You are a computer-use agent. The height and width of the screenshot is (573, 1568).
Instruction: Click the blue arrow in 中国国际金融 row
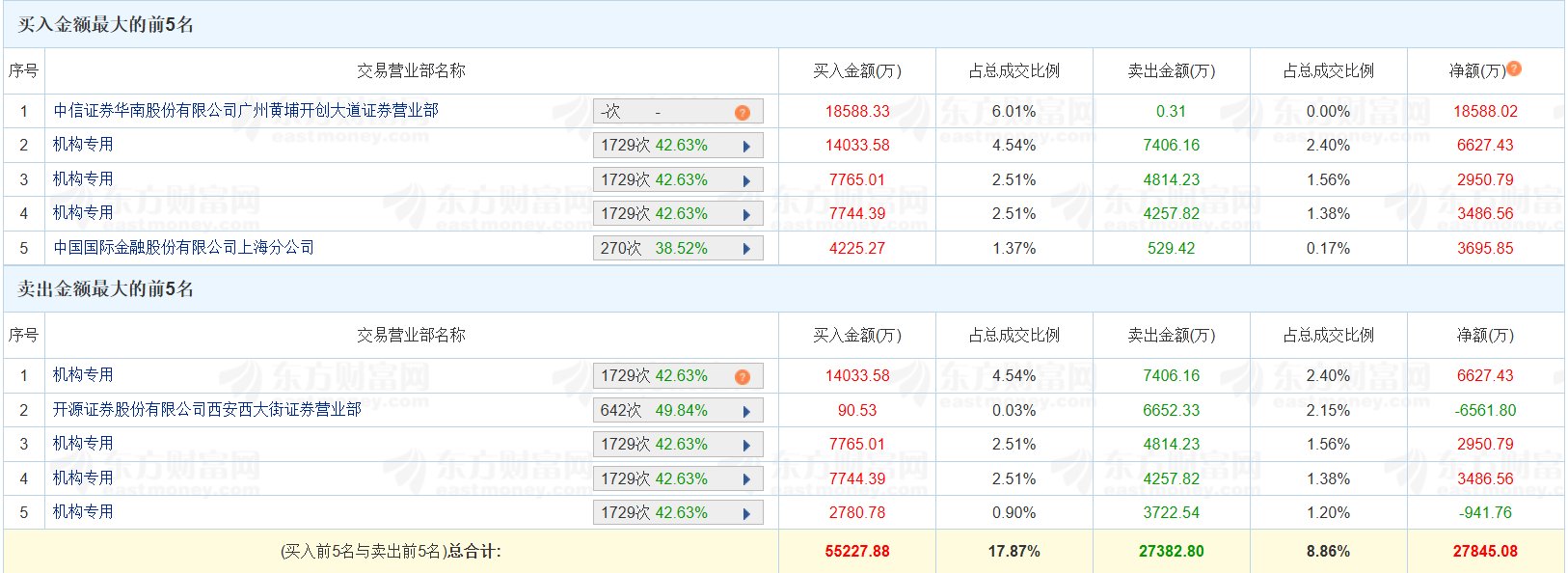746,249
